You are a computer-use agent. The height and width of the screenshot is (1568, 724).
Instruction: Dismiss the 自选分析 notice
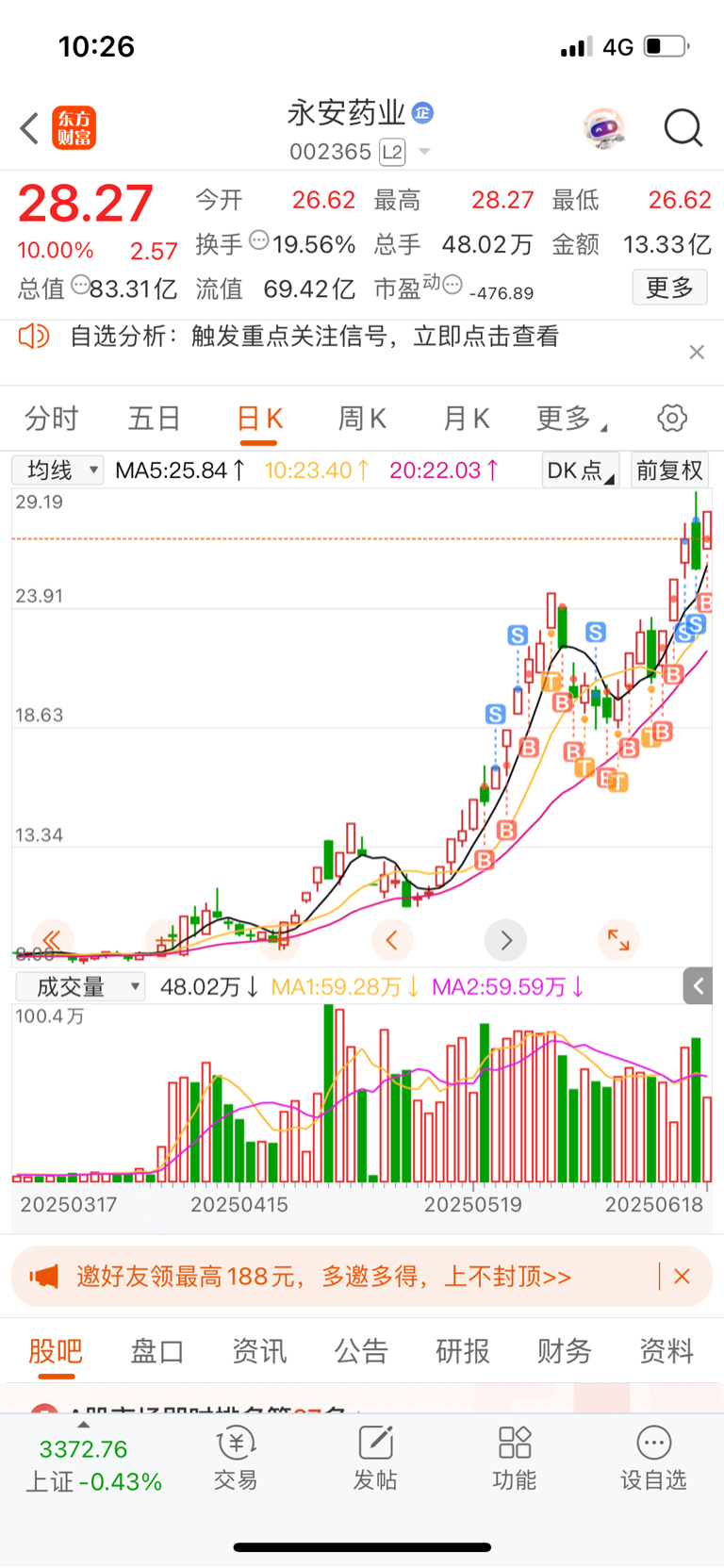tap(697, 352)
